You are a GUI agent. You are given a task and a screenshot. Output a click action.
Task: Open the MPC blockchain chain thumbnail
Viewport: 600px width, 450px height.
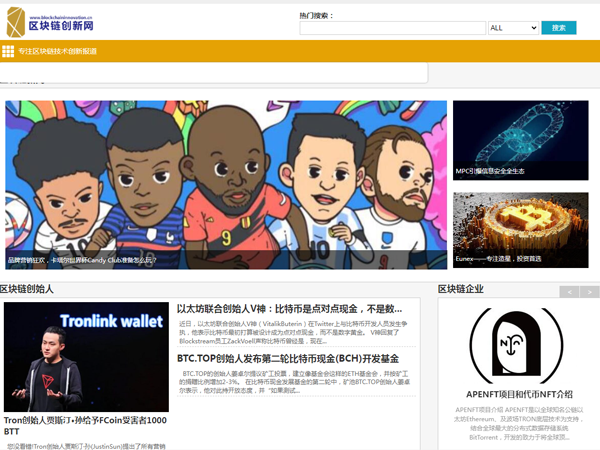[520, 140]
